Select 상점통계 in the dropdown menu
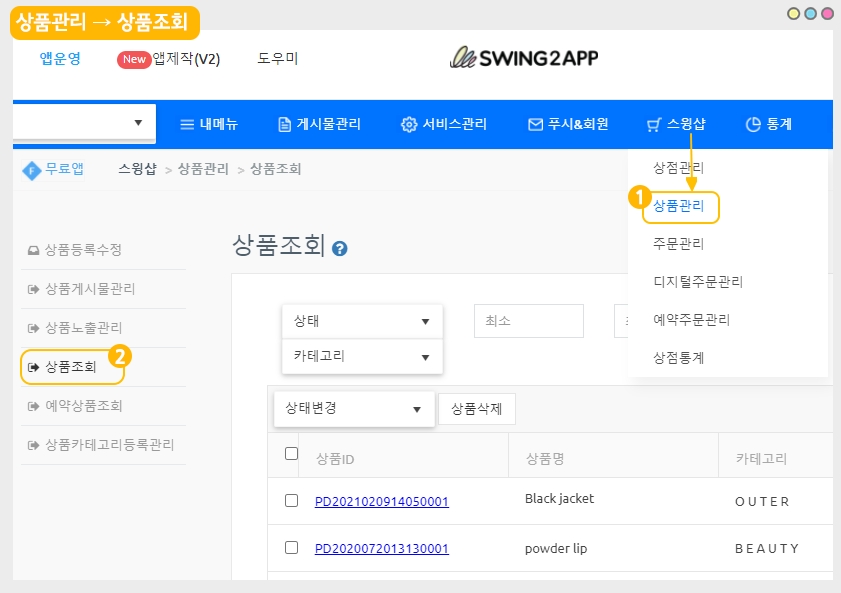Viewport: 841px width, 593px height. (x=679, y=357)
